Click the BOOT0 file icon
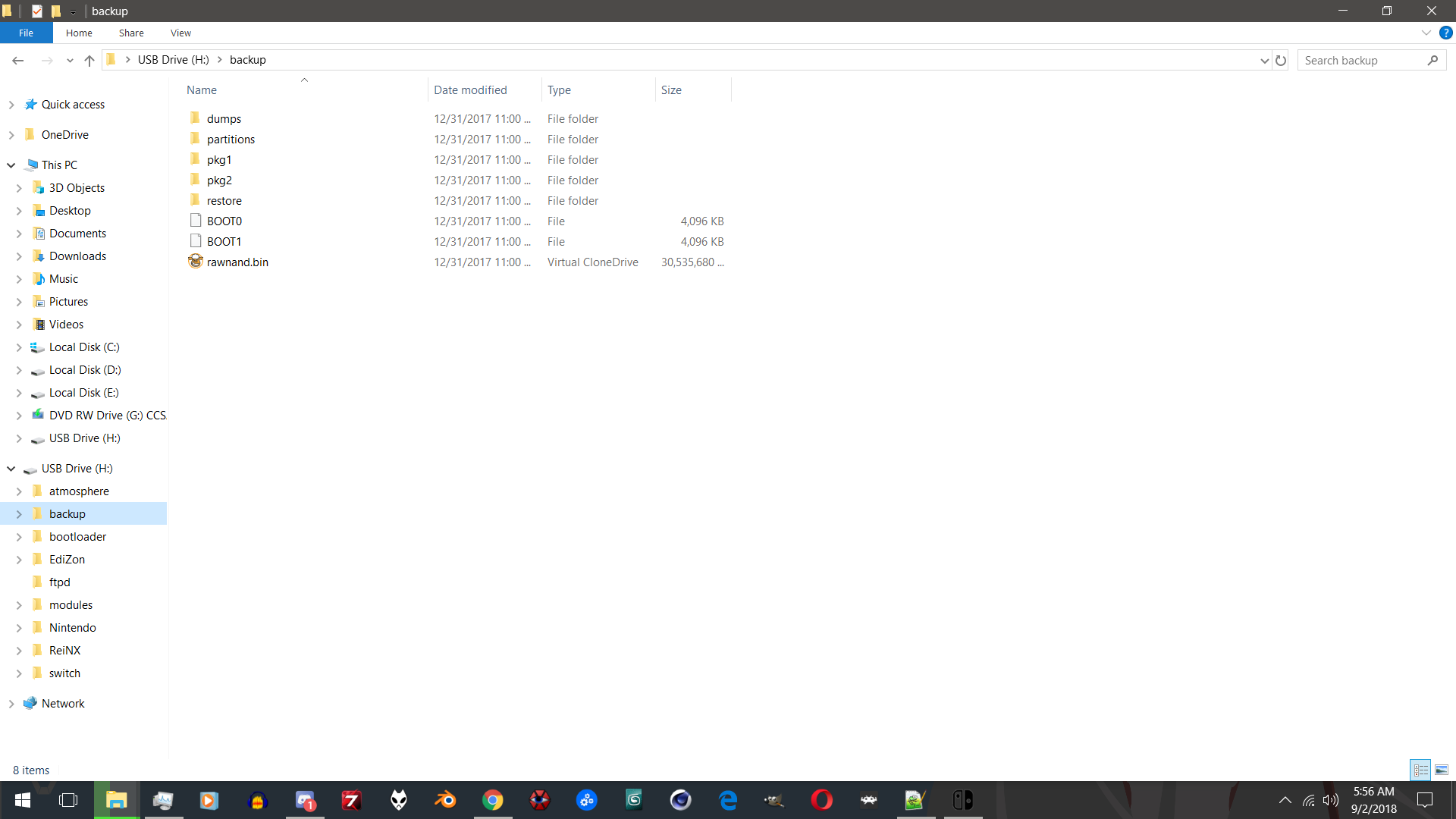 pyautogui.click(x=196, y=221)
